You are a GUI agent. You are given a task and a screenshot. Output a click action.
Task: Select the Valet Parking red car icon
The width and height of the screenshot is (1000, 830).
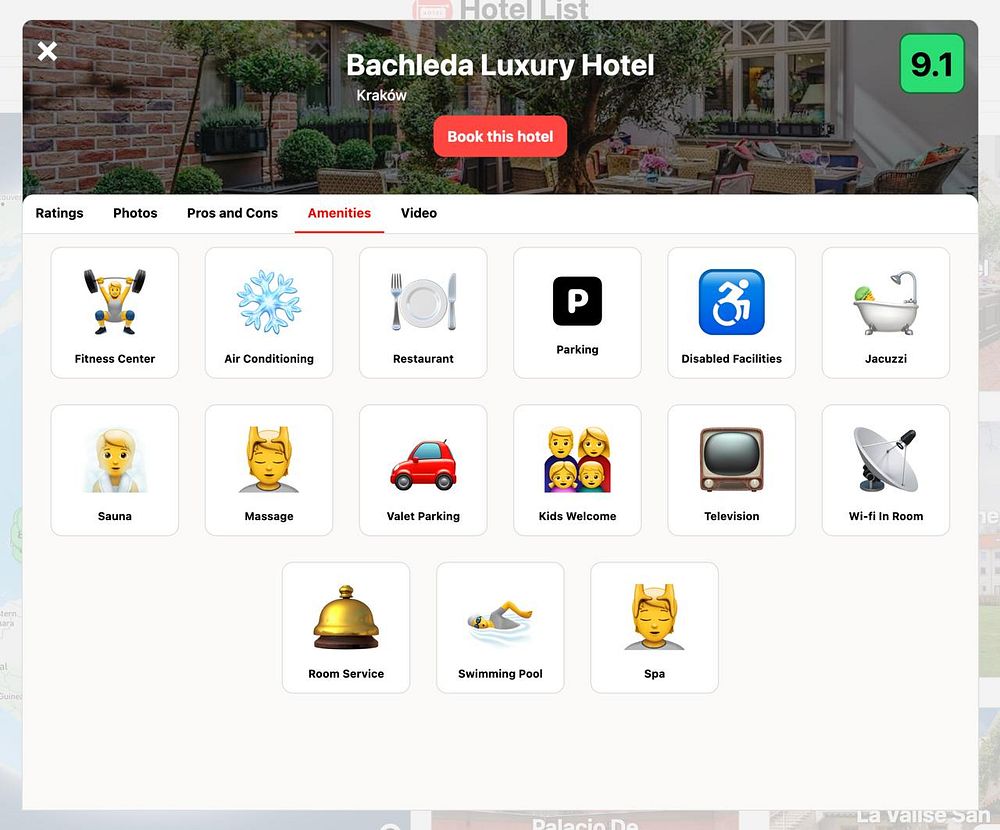[x=423, y=464]
